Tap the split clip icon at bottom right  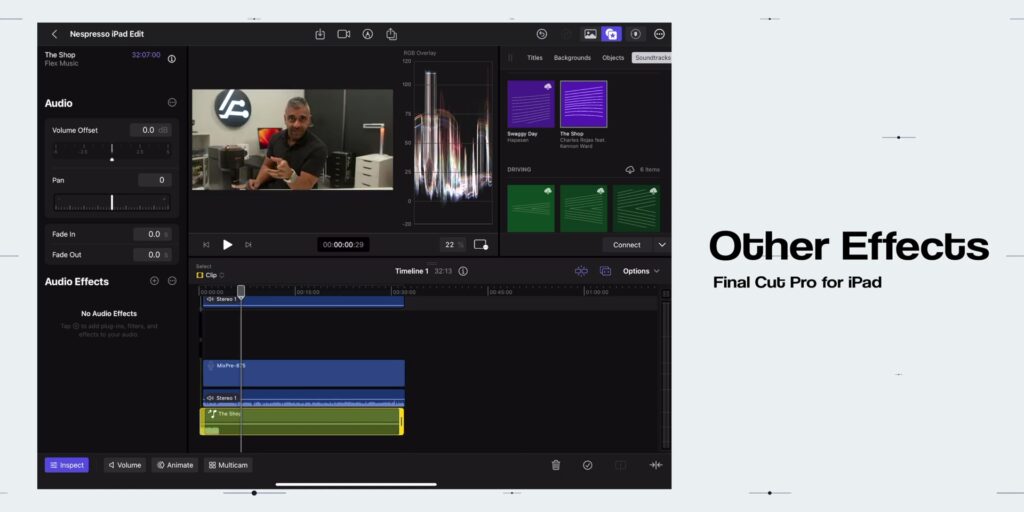[x=656, y=465]
